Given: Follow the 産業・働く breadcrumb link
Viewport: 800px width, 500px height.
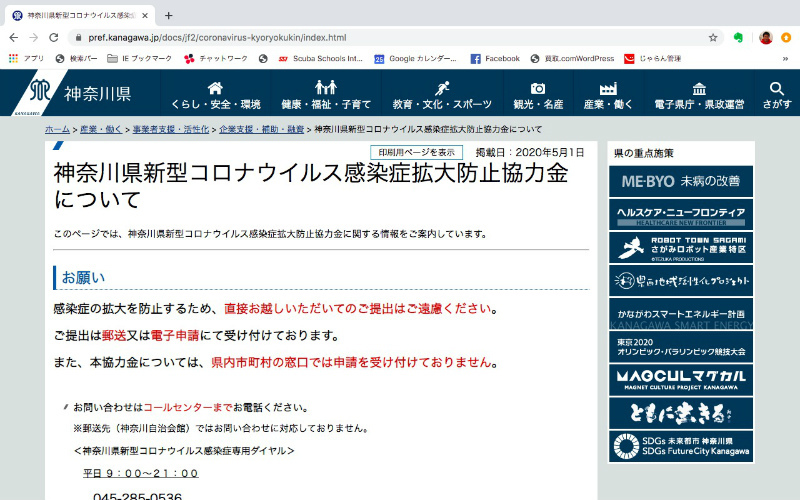Looking at the screenshot, I should tap(101, 130).
